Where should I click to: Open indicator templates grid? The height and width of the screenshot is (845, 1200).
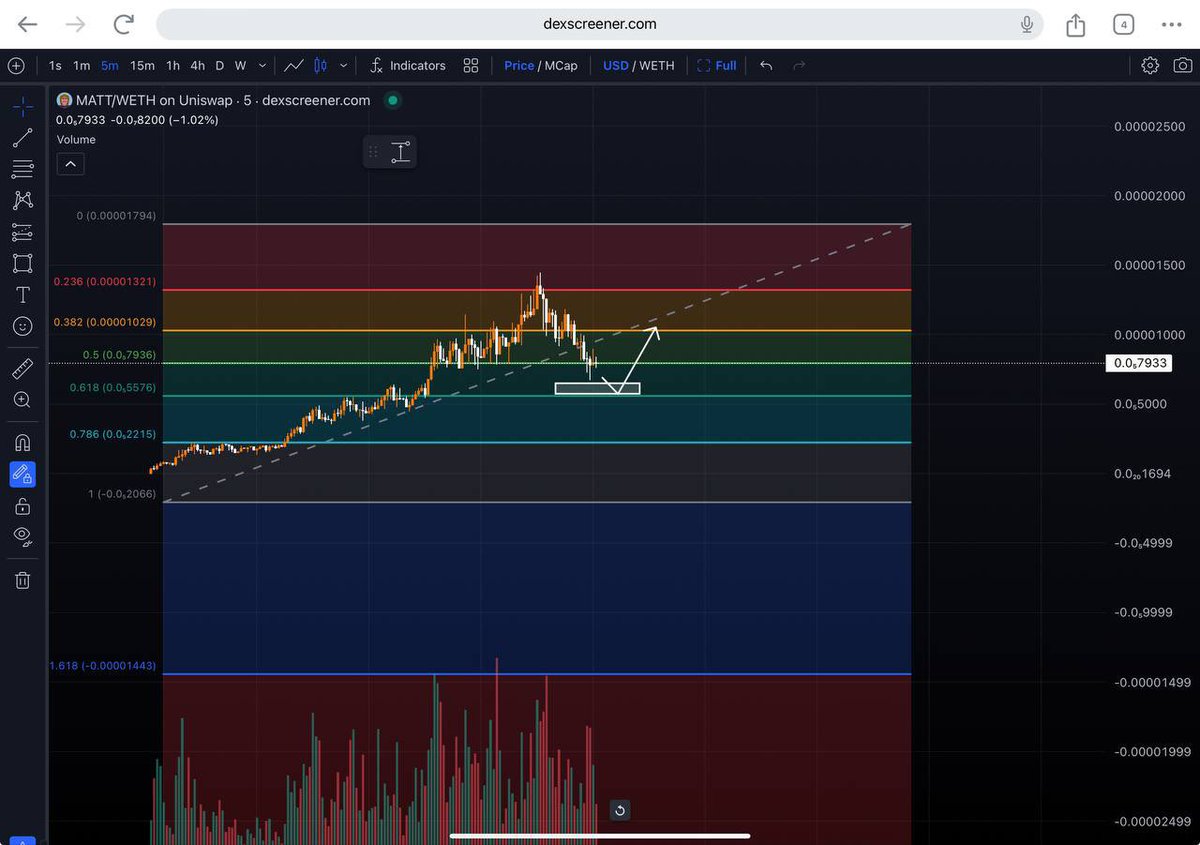471,66
